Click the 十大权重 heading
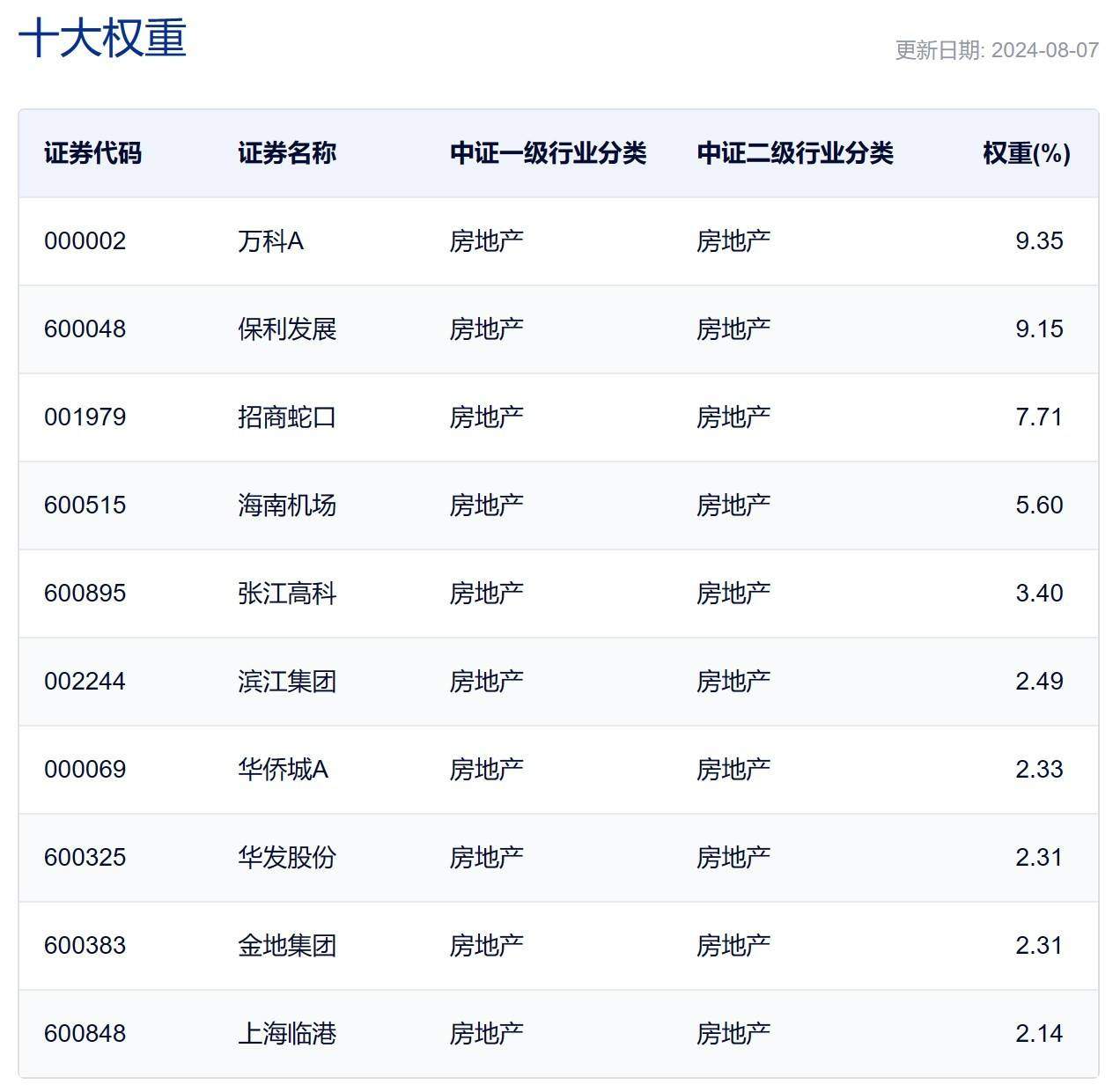 102,39
